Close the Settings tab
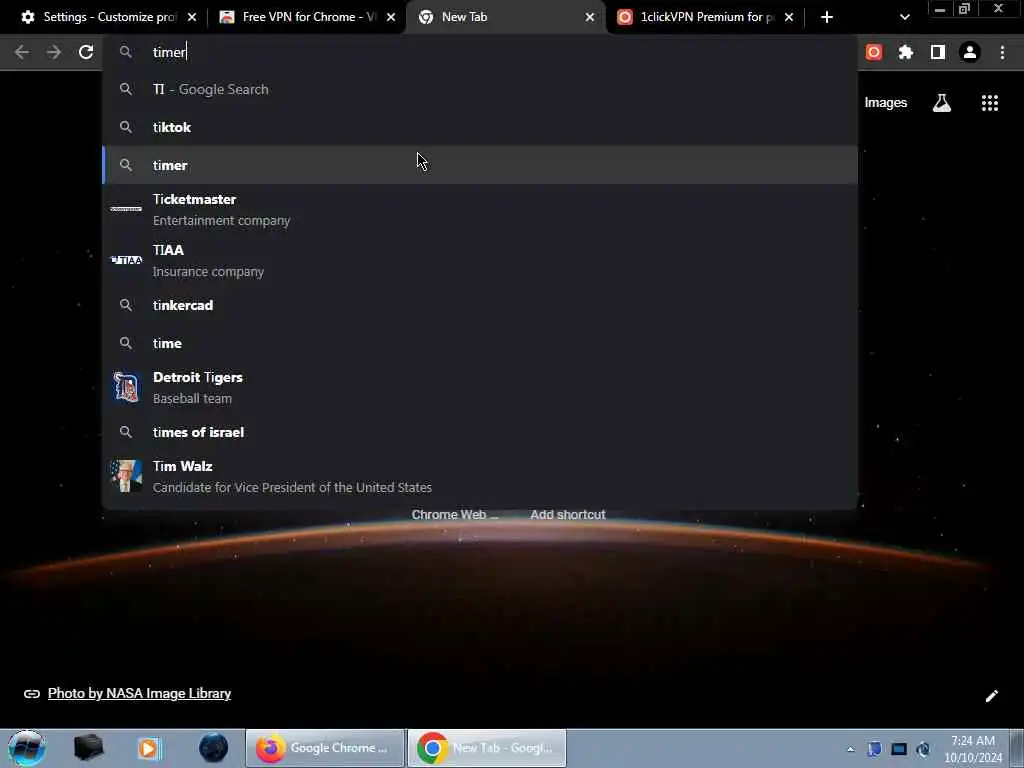The width and height of the screenshot is (1024, 768). [x=192, y=17]
